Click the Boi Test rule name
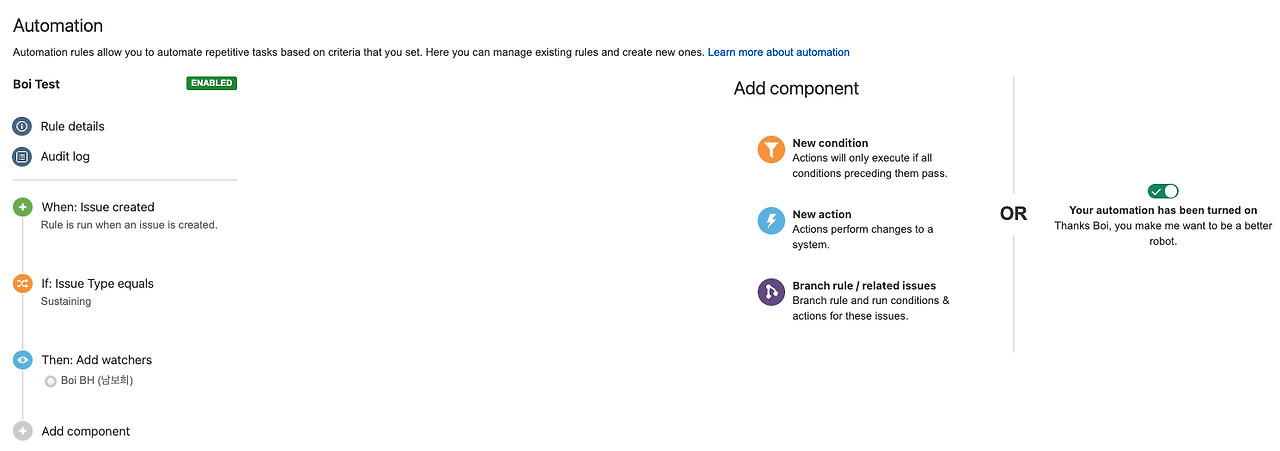The width and height of the screenshot is (1280, 451). pos(36,84)
